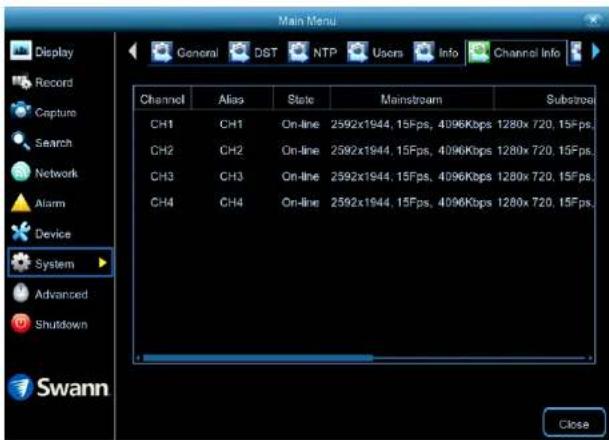
Task: Click the CH3 alias cell
Action: coord(231,176)
